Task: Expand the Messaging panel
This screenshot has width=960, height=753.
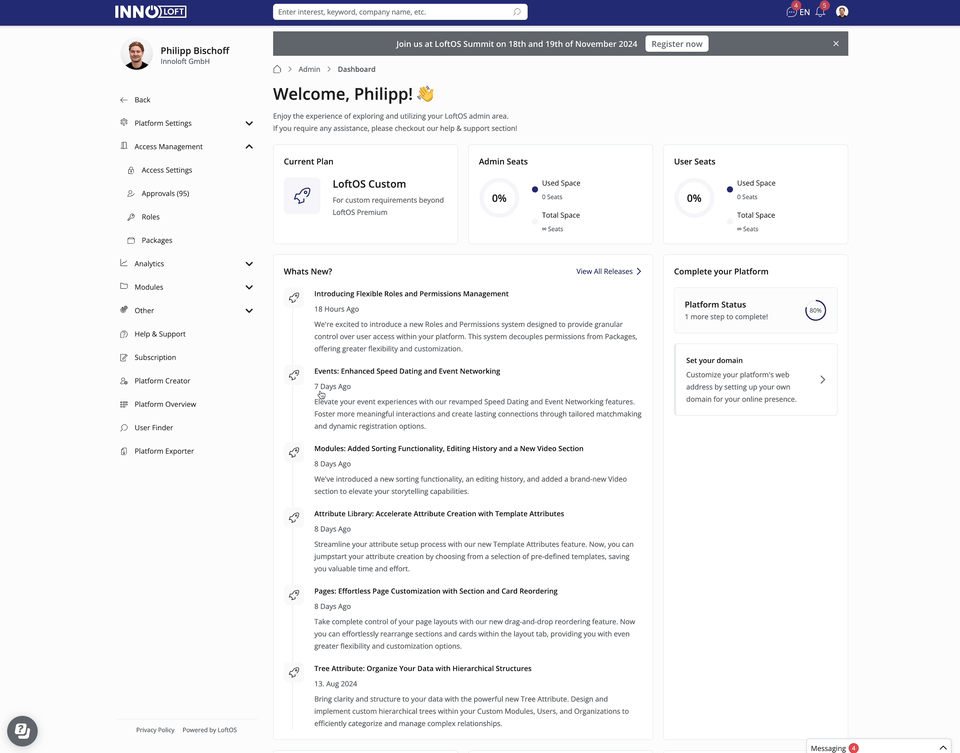Action: (942, 747)
